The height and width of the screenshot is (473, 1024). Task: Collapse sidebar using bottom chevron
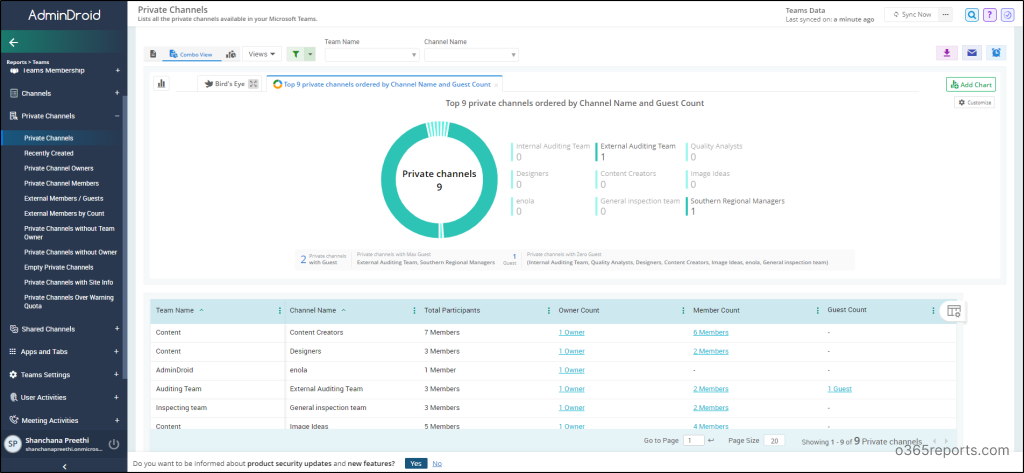pos(64,466)
